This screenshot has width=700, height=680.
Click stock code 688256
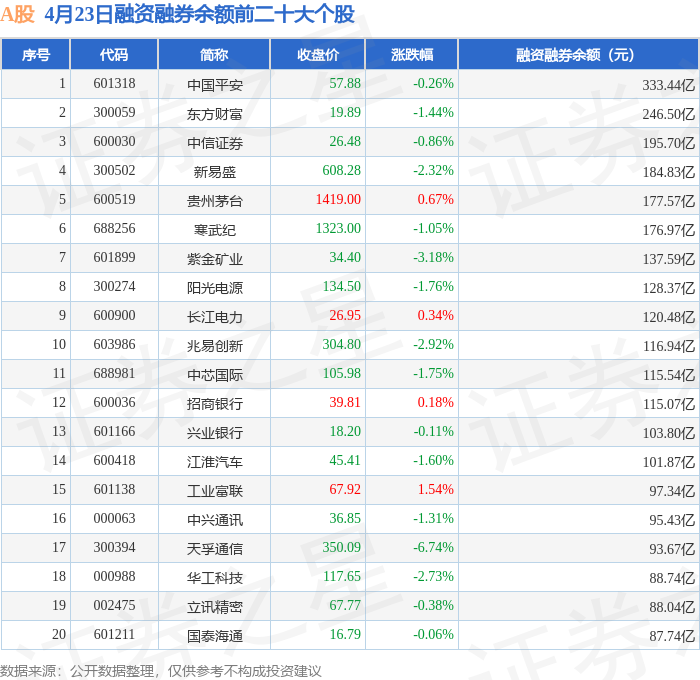tap(114, 229)
